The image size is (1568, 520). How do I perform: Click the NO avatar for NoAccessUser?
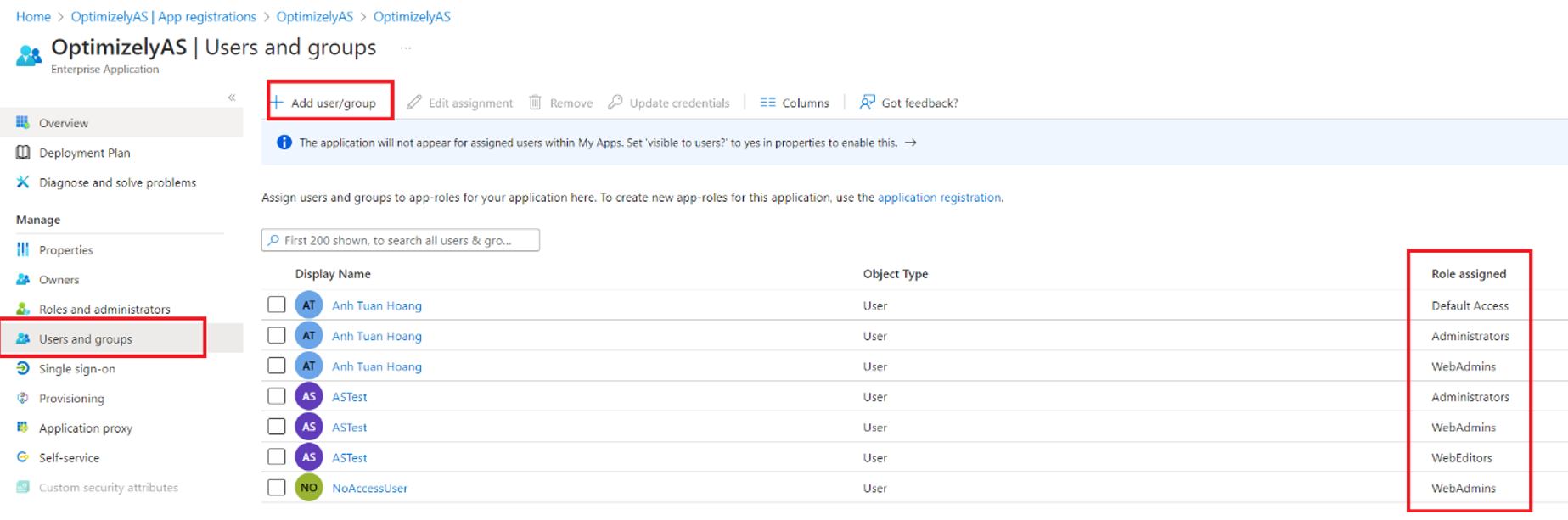point(309,488)
